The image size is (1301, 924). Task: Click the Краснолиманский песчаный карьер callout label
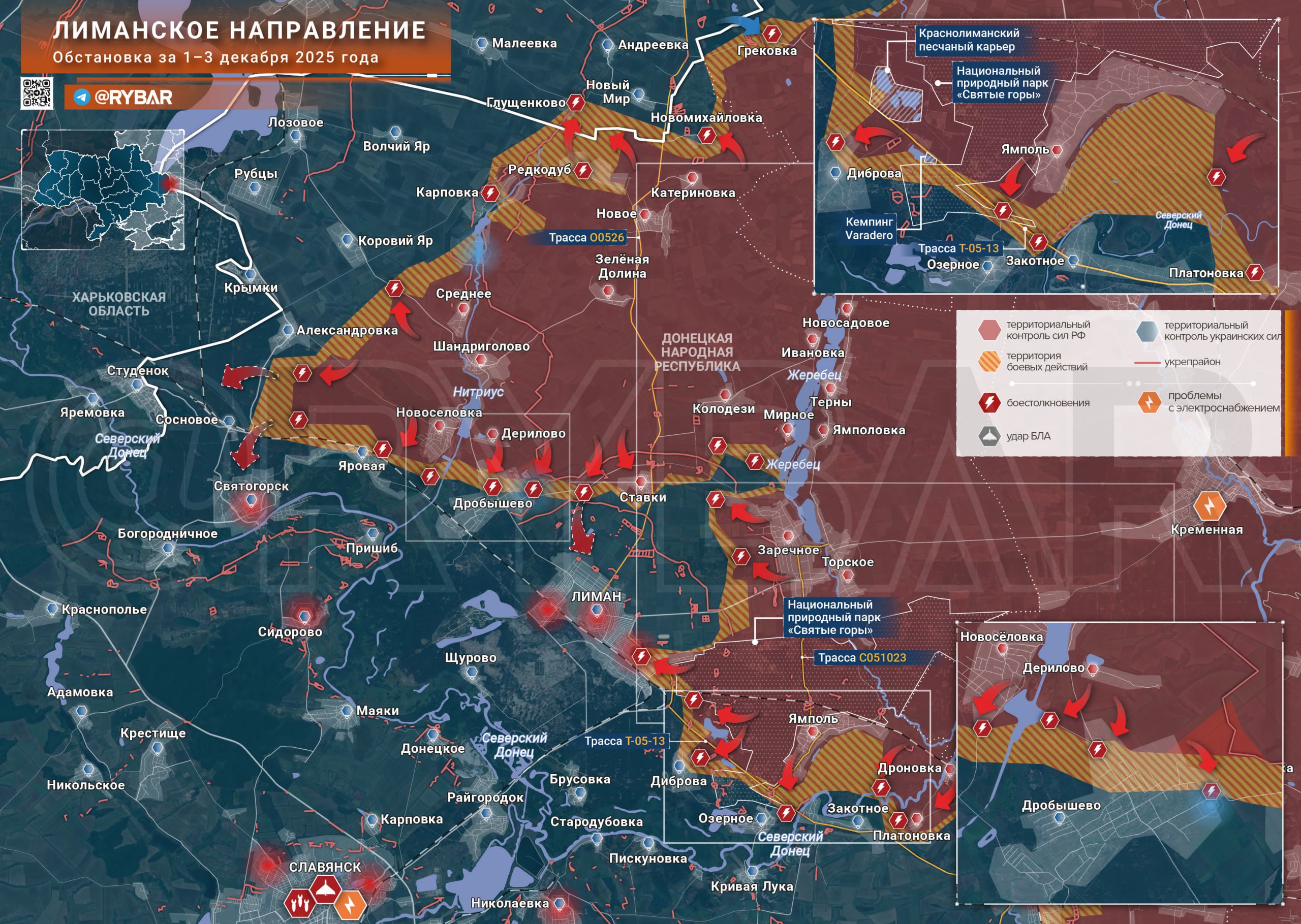pyautogui.click(x=968, y=40)
